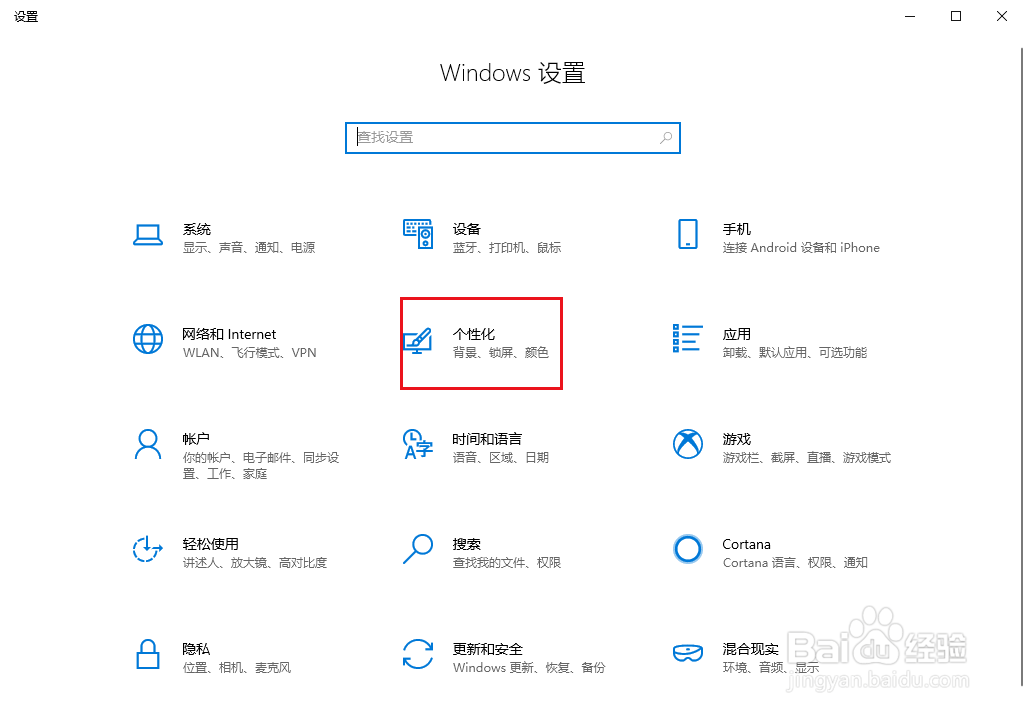1025x715 pixels.
Task: Select the 网络和 Internet heading
Action: (229, 334)
